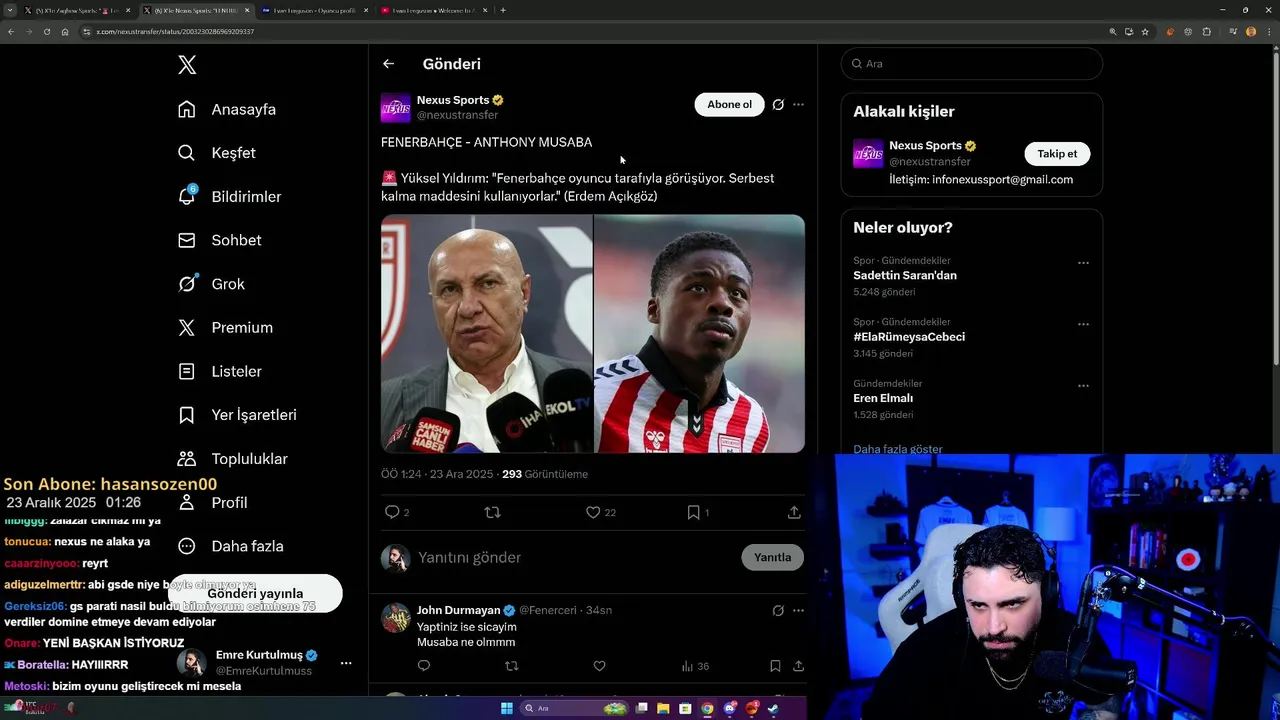Click Grok icon on John Durmayan's comment
This screenshot has width=1280, height=720.
[778, 610]
